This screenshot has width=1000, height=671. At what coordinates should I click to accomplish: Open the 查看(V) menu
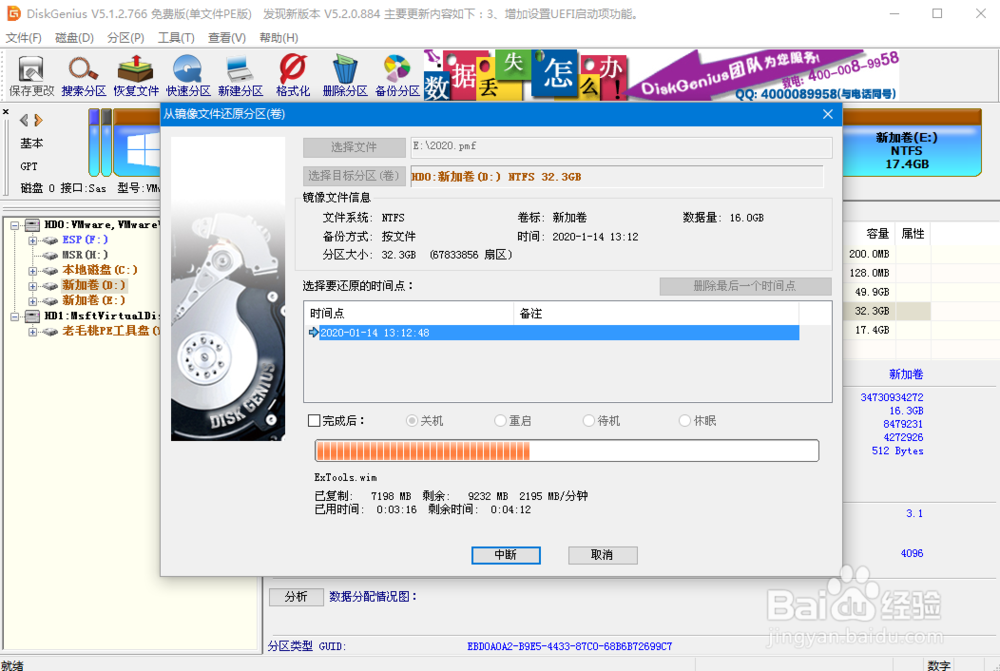227,38
